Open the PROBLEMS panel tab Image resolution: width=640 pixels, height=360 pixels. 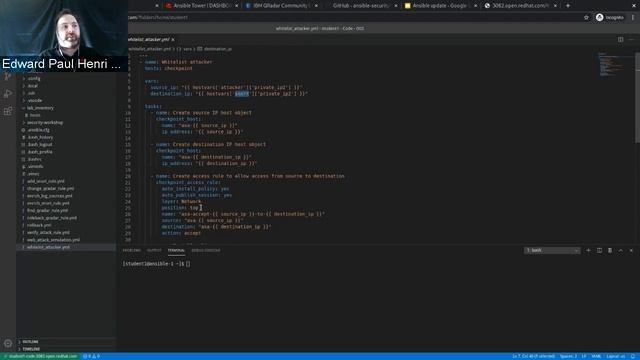[x=131, y=250]
